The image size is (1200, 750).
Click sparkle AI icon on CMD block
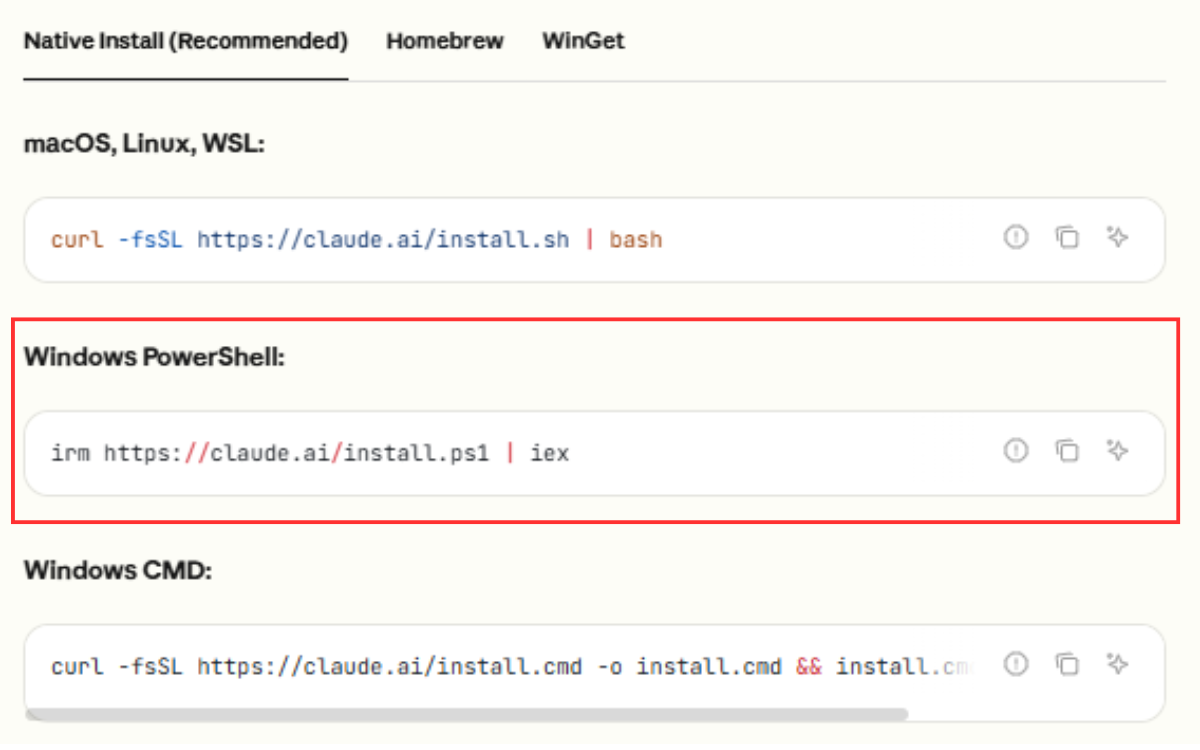coord(1117,664)
